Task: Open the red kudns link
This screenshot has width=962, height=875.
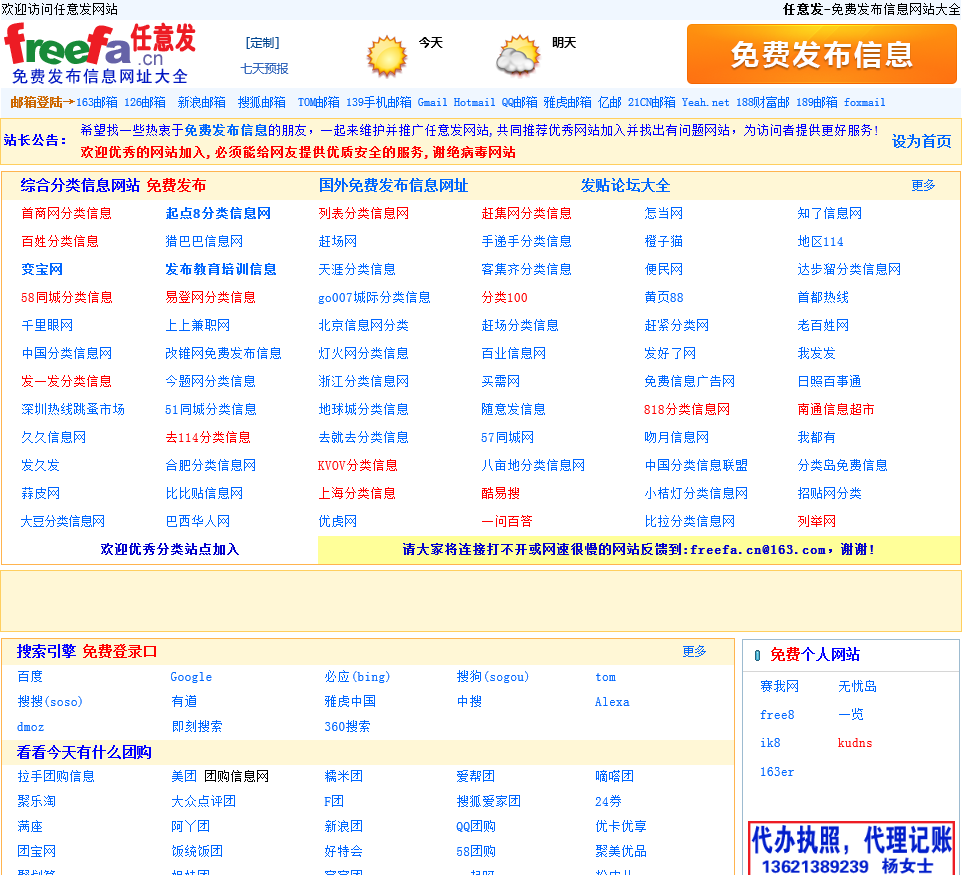Action: pos(855,743)
